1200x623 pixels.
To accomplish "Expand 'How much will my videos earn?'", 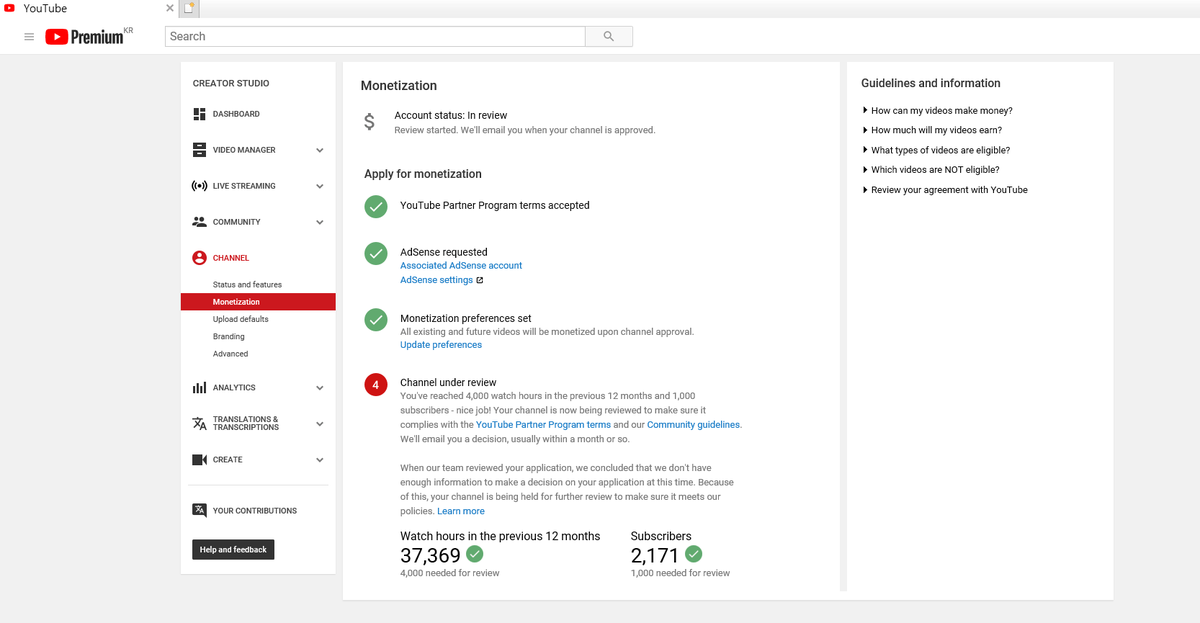I will click(931, 130).
